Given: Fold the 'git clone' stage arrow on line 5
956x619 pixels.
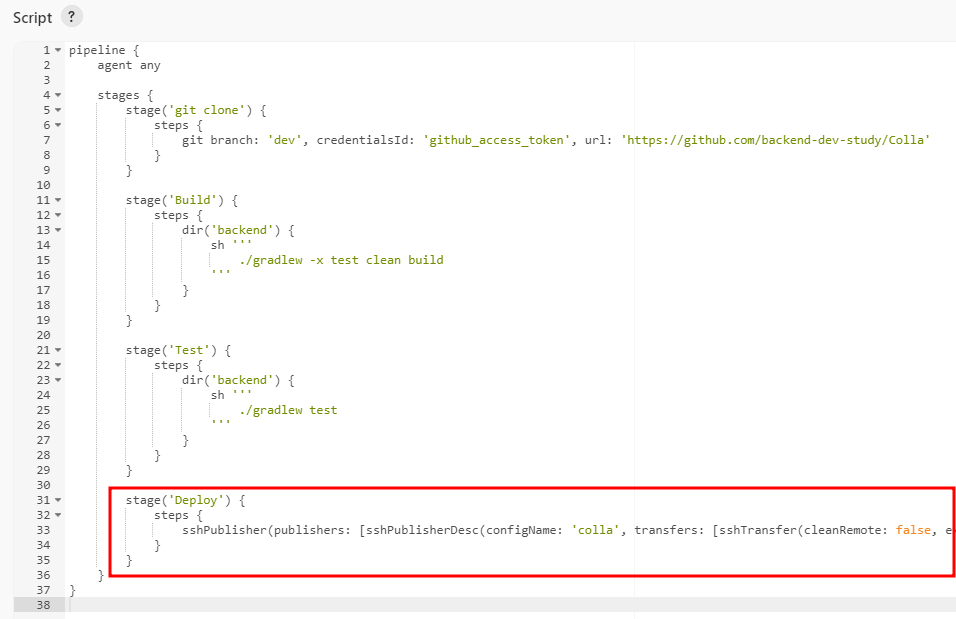Looking at the screenshot, I should click(x=58, y=110).
